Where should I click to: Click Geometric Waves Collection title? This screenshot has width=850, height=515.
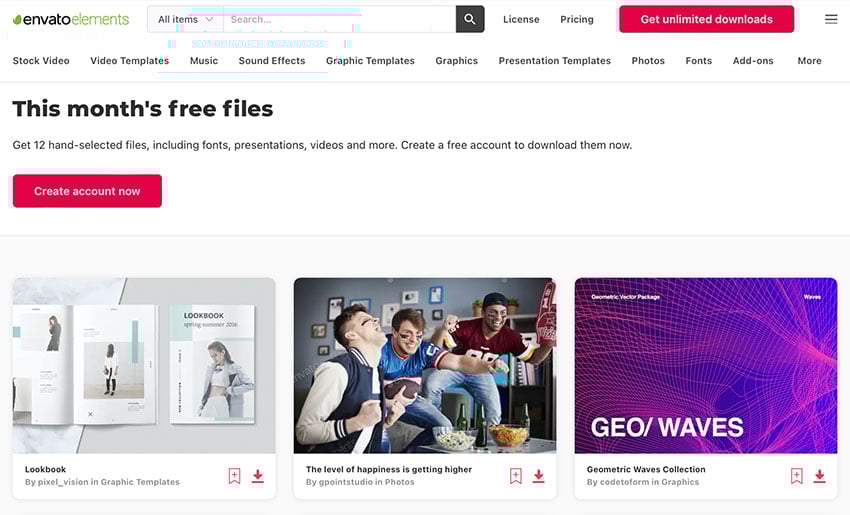click(646, 469)
